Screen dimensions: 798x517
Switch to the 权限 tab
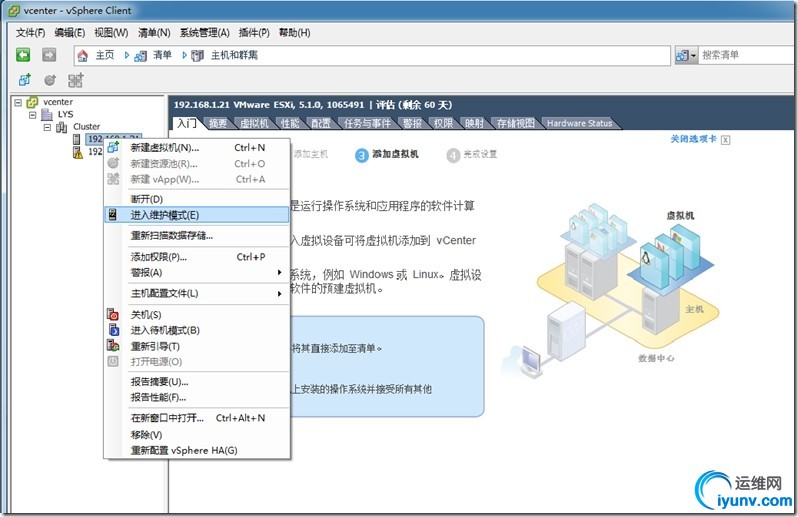(443, 123)
